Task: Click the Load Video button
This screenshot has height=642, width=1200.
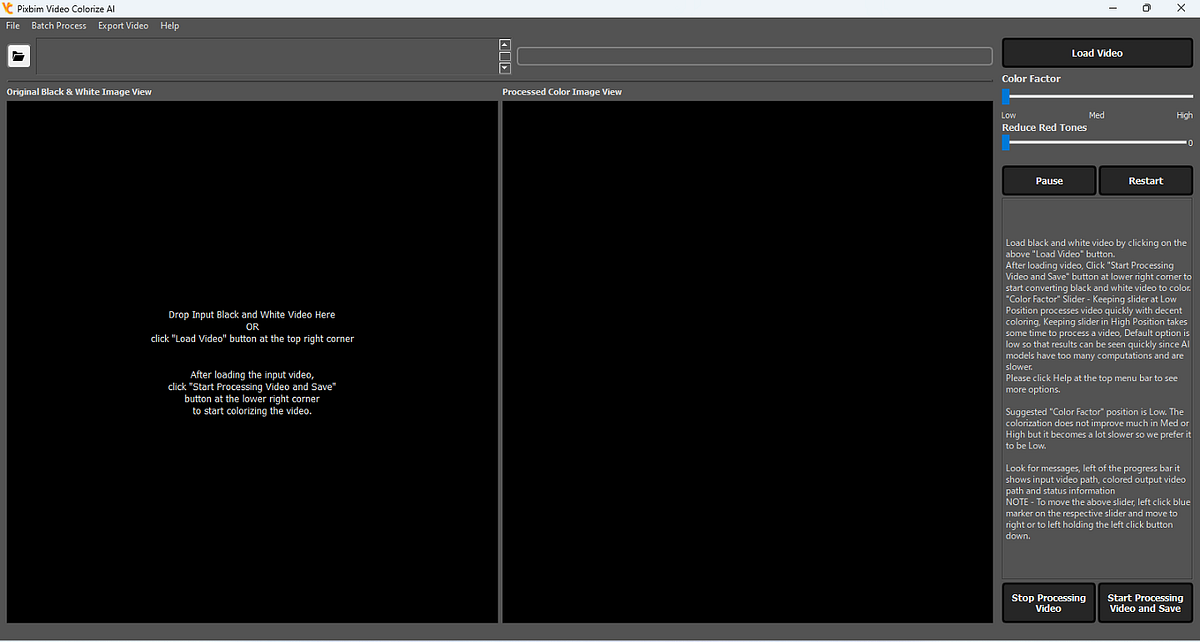Action: coord(1097,53)
